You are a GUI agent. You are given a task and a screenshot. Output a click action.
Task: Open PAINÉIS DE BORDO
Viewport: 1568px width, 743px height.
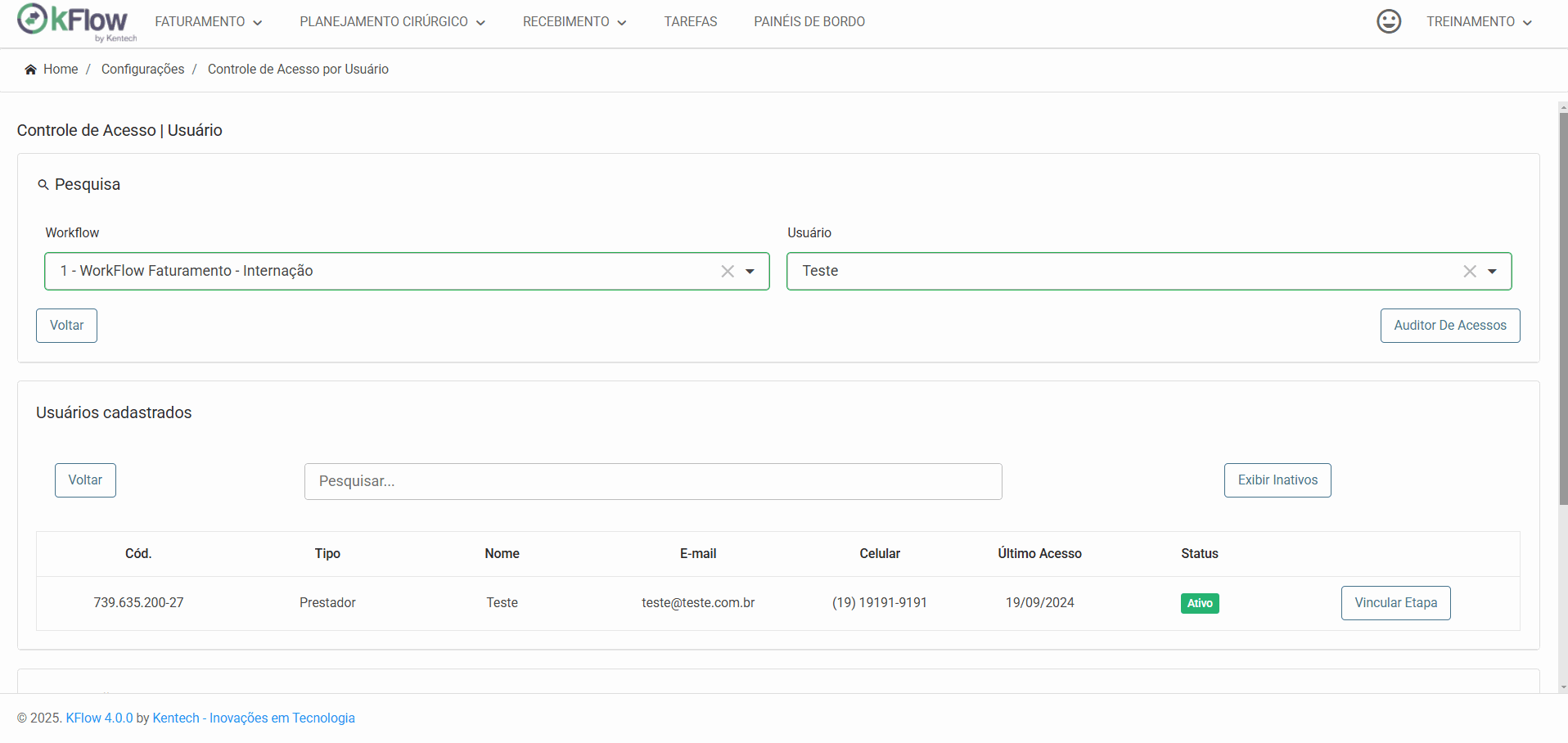(809, 22)
